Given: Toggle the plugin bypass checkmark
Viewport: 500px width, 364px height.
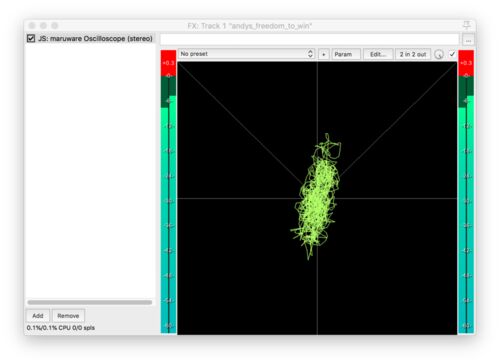Looking at the screenshot, I should (452, 54).
